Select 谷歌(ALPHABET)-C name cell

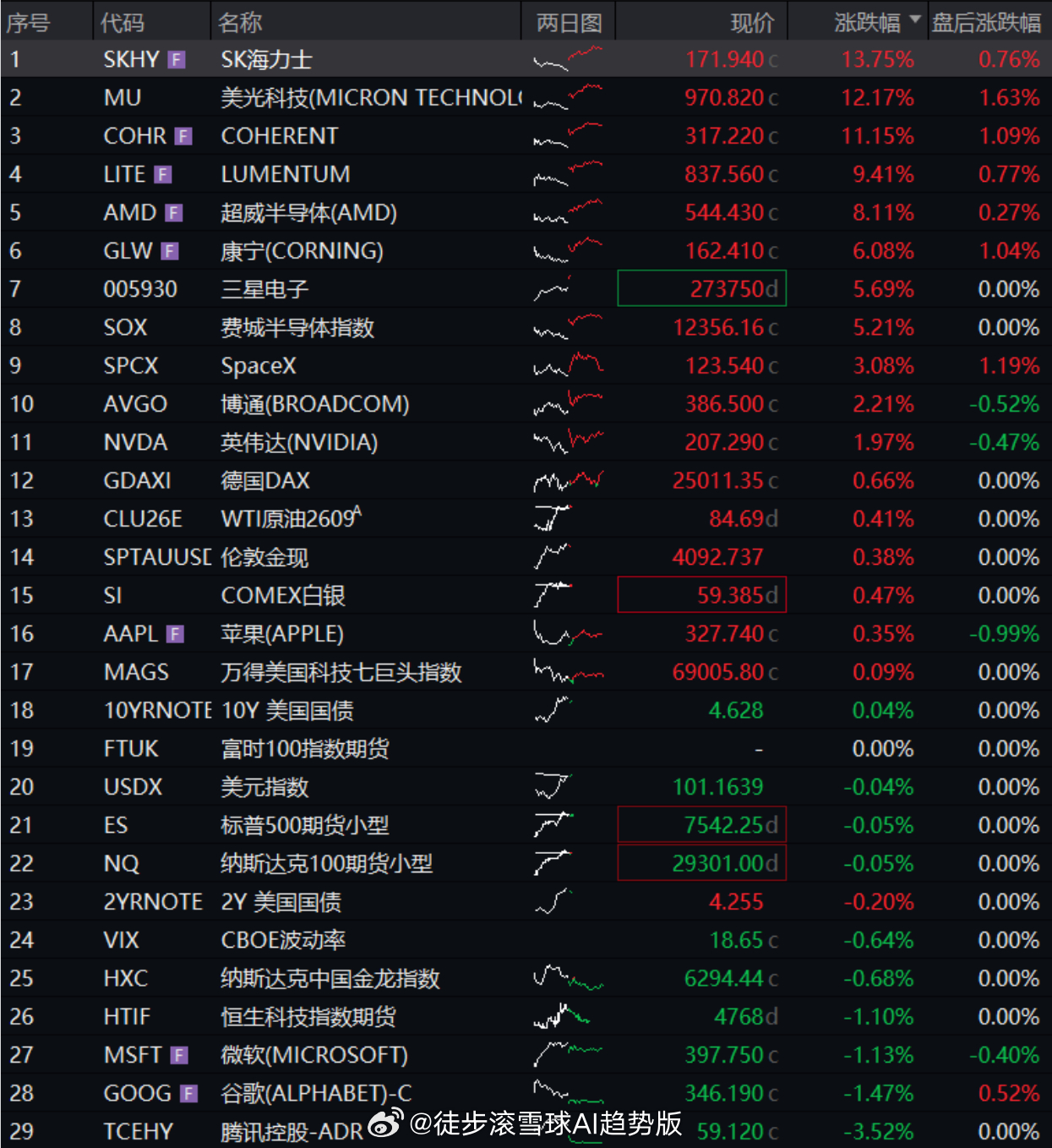point(316,1093)
